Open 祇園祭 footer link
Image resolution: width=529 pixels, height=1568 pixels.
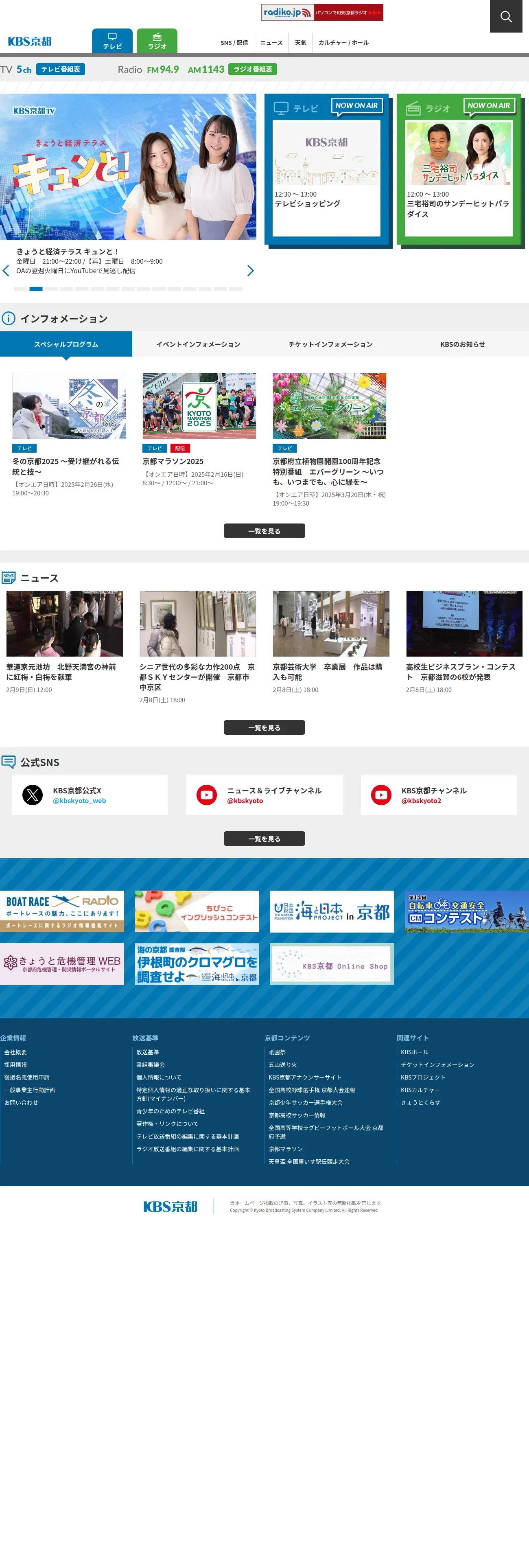[277, 1052]
